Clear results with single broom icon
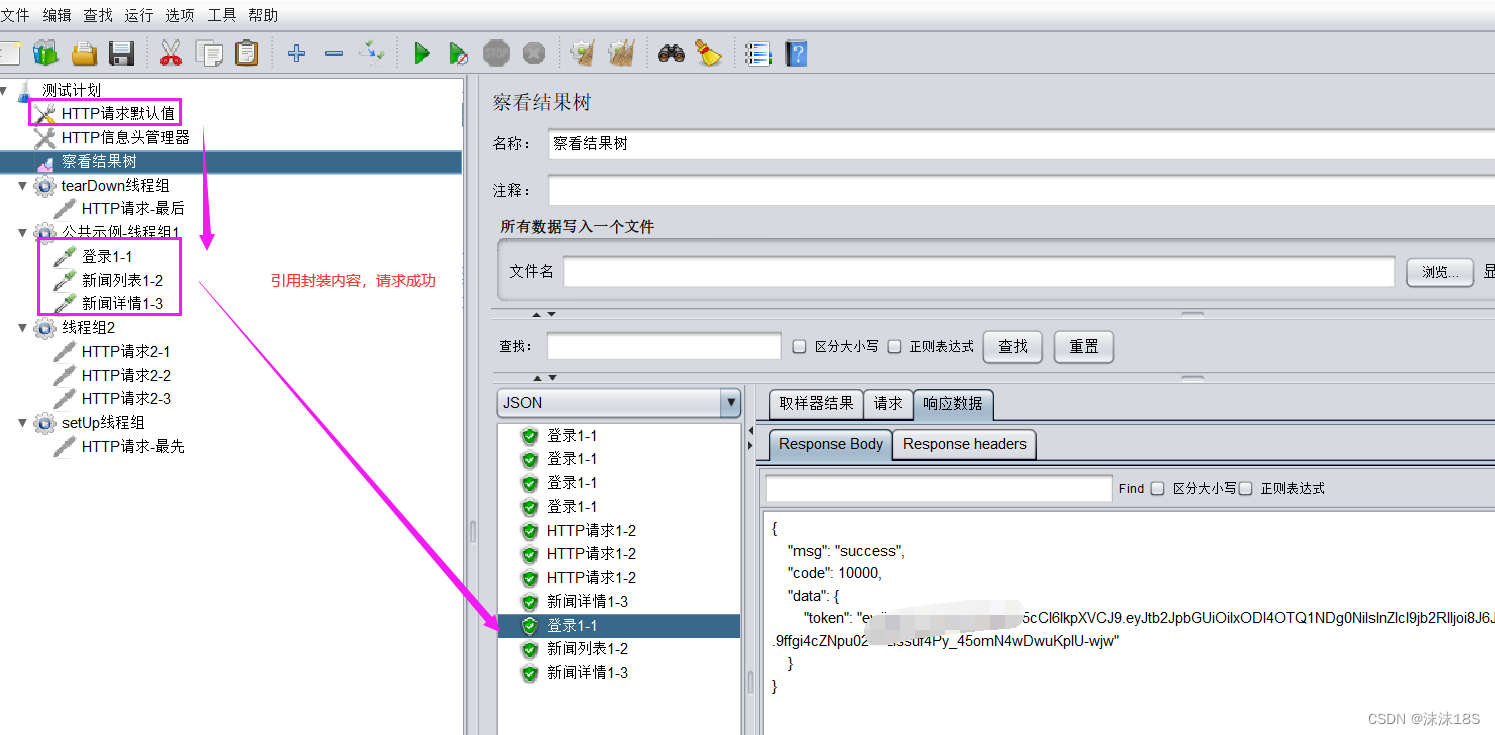 click(x=583, y=53)
